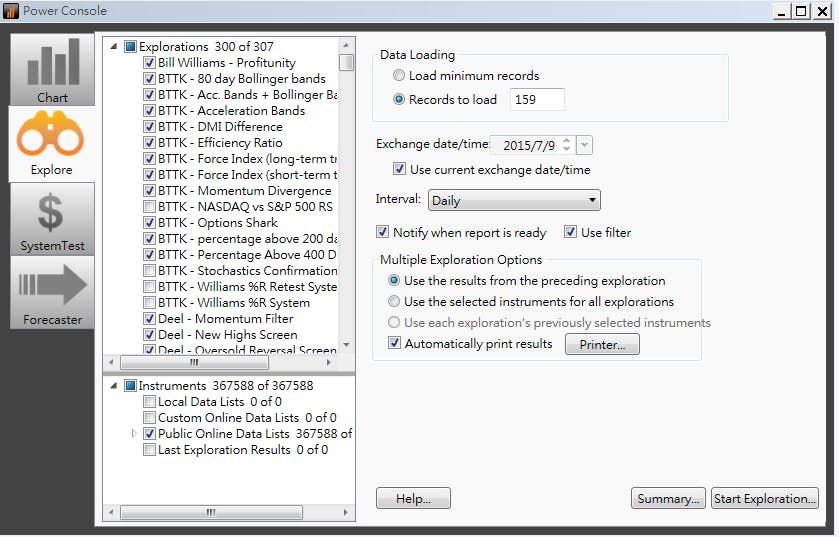Click the Records to load field

tap(537, 100)
